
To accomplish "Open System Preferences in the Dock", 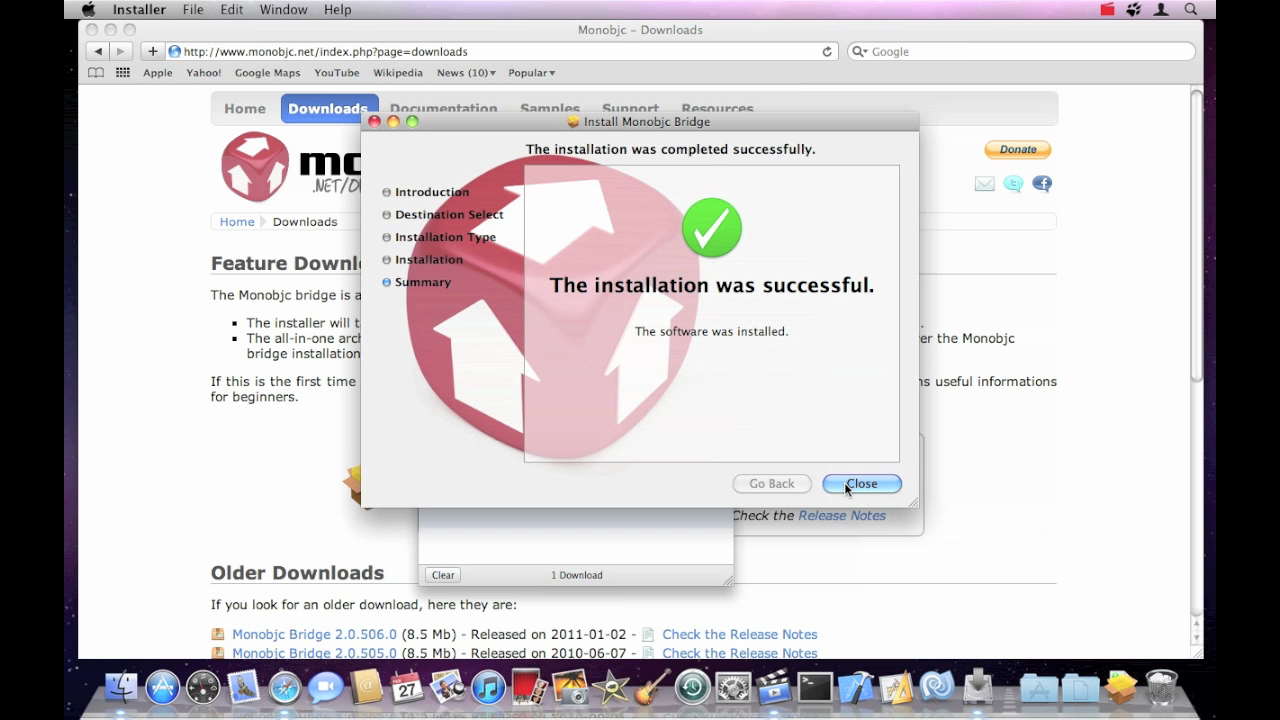I will click(733, 688).
